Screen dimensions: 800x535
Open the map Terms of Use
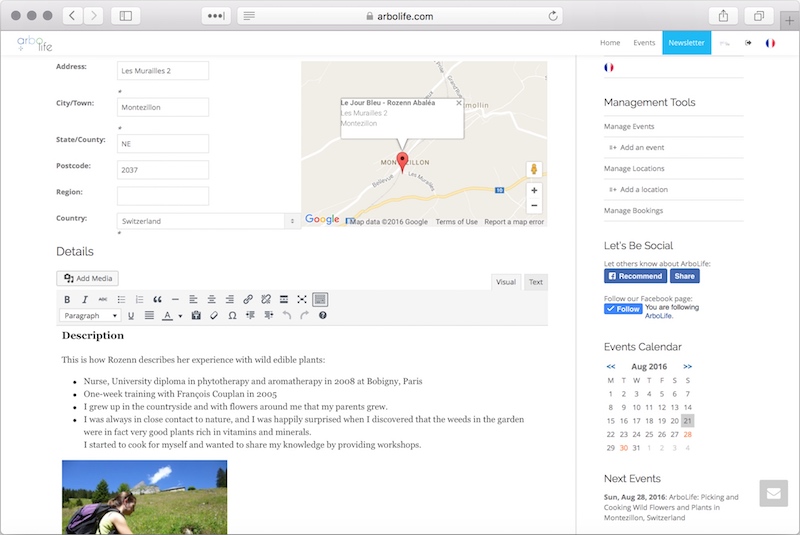coord(457,222)
